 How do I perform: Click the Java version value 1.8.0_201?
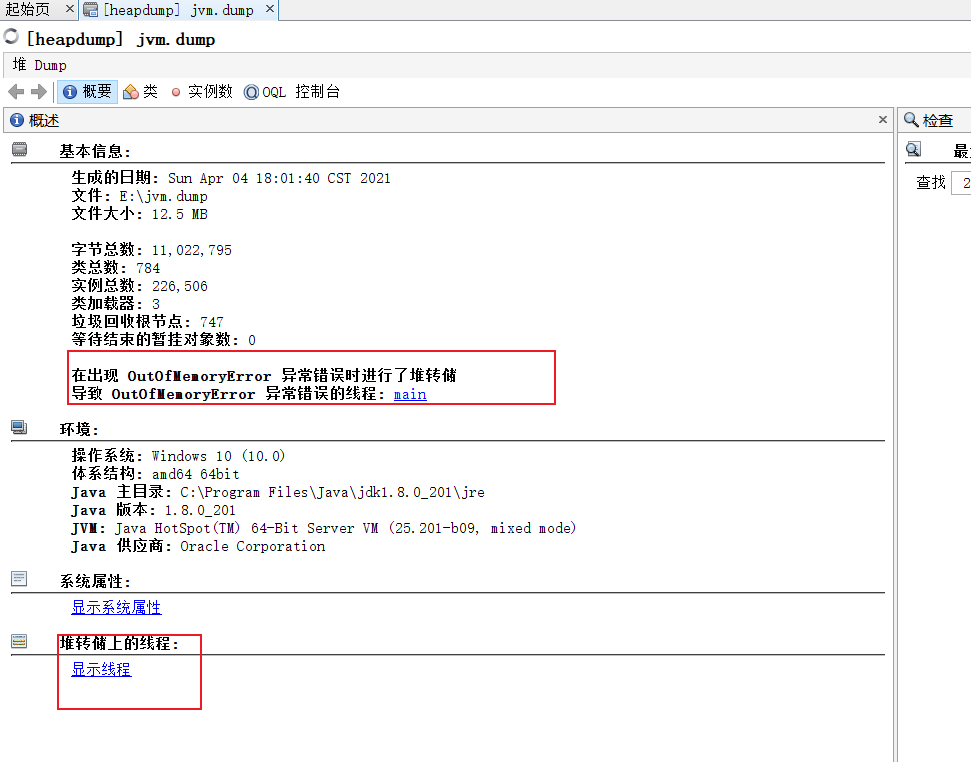pos(200,510)
